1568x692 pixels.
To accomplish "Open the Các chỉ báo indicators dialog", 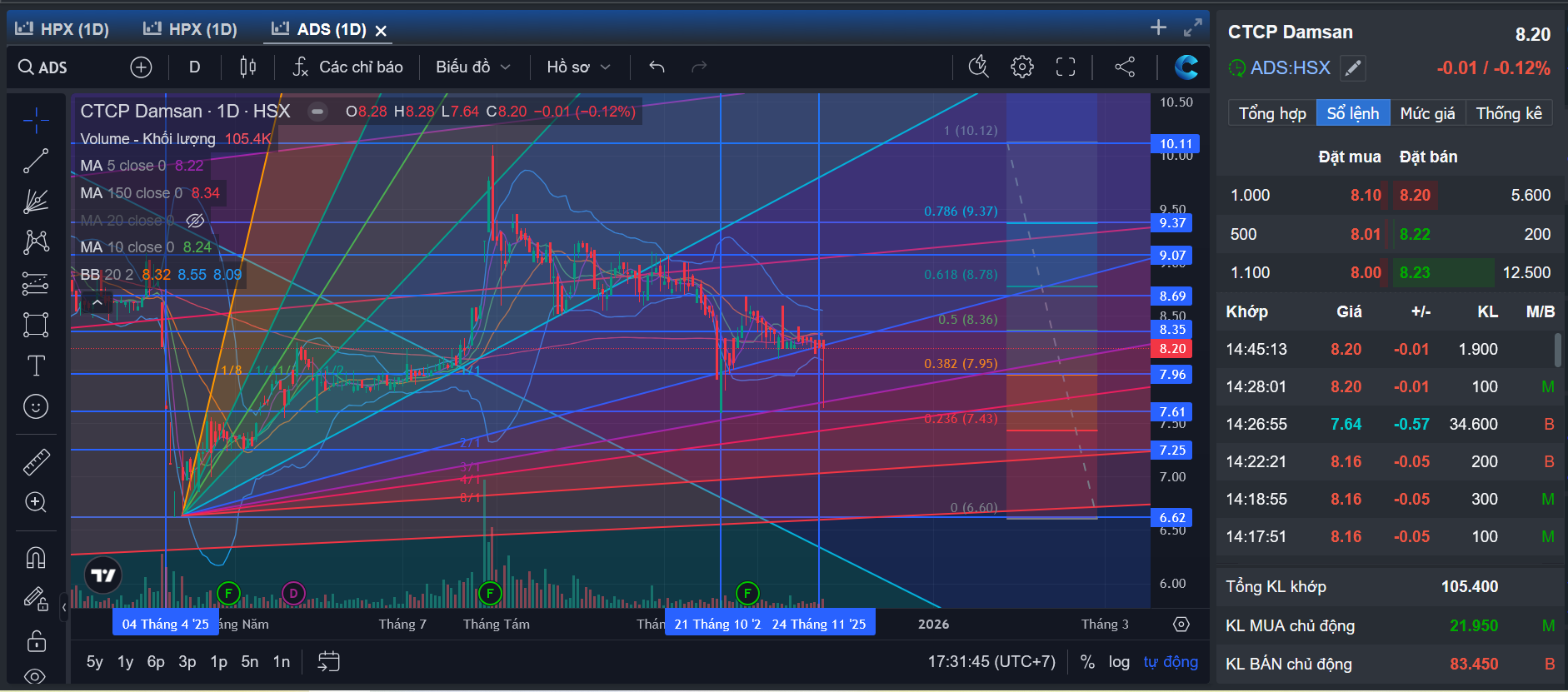I will [348, 67].
